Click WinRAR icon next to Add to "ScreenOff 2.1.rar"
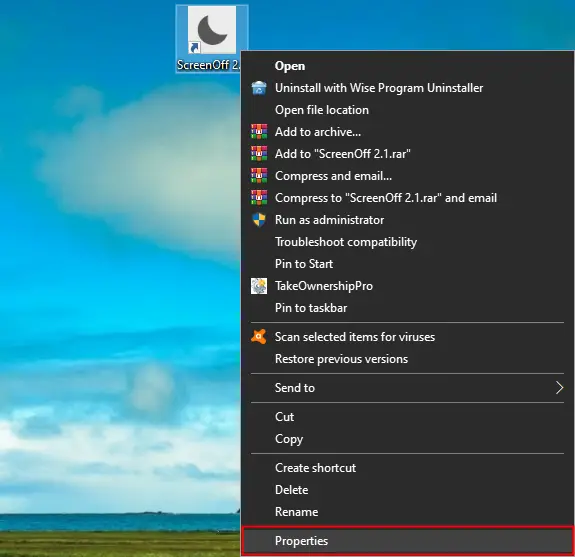This screenshot has height=557, width=575. coord(259,154)
